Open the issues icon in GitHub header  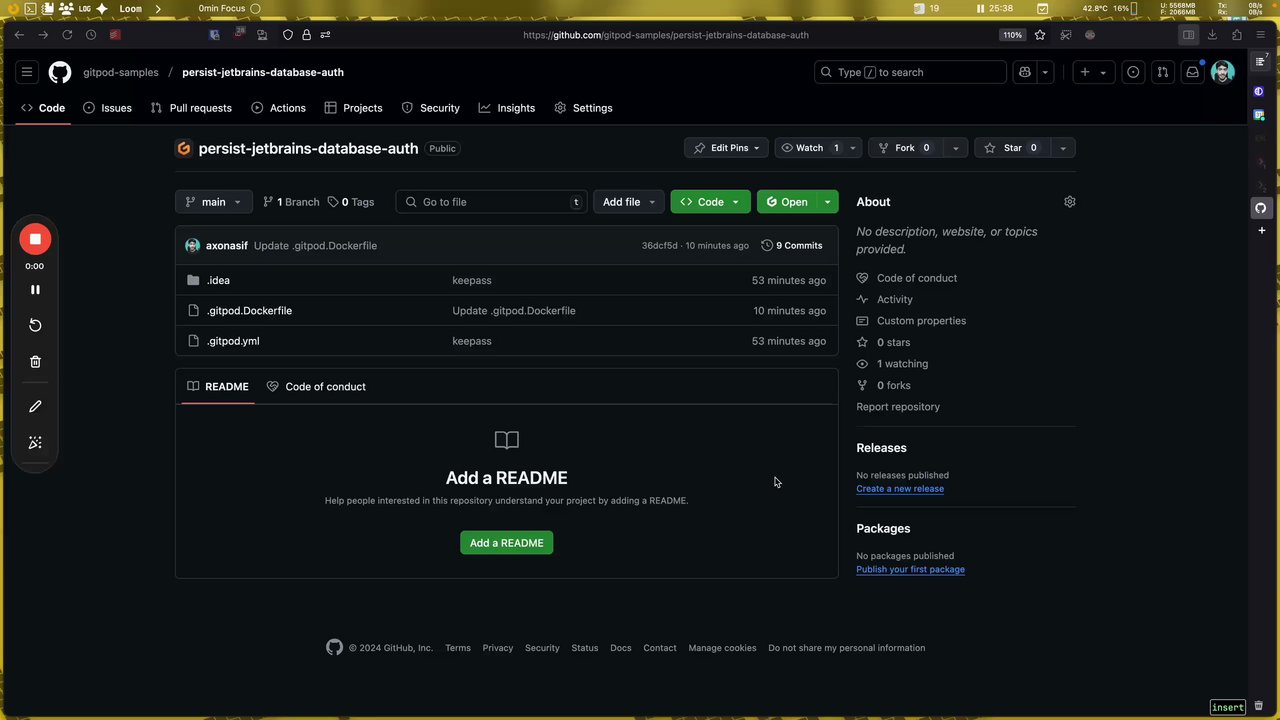[x=1133, y=72]
